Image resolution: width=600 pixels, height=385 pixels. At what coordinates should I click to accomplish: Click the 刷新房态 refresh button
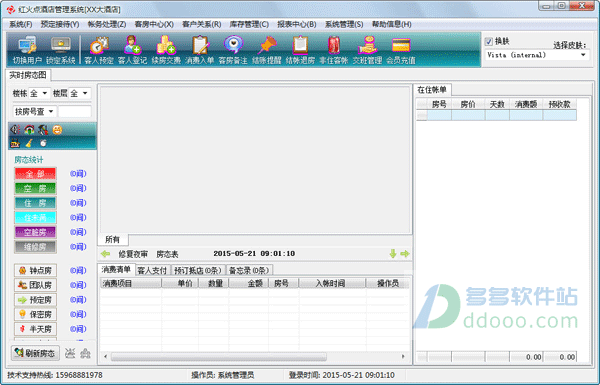click(x=35, y=353)
